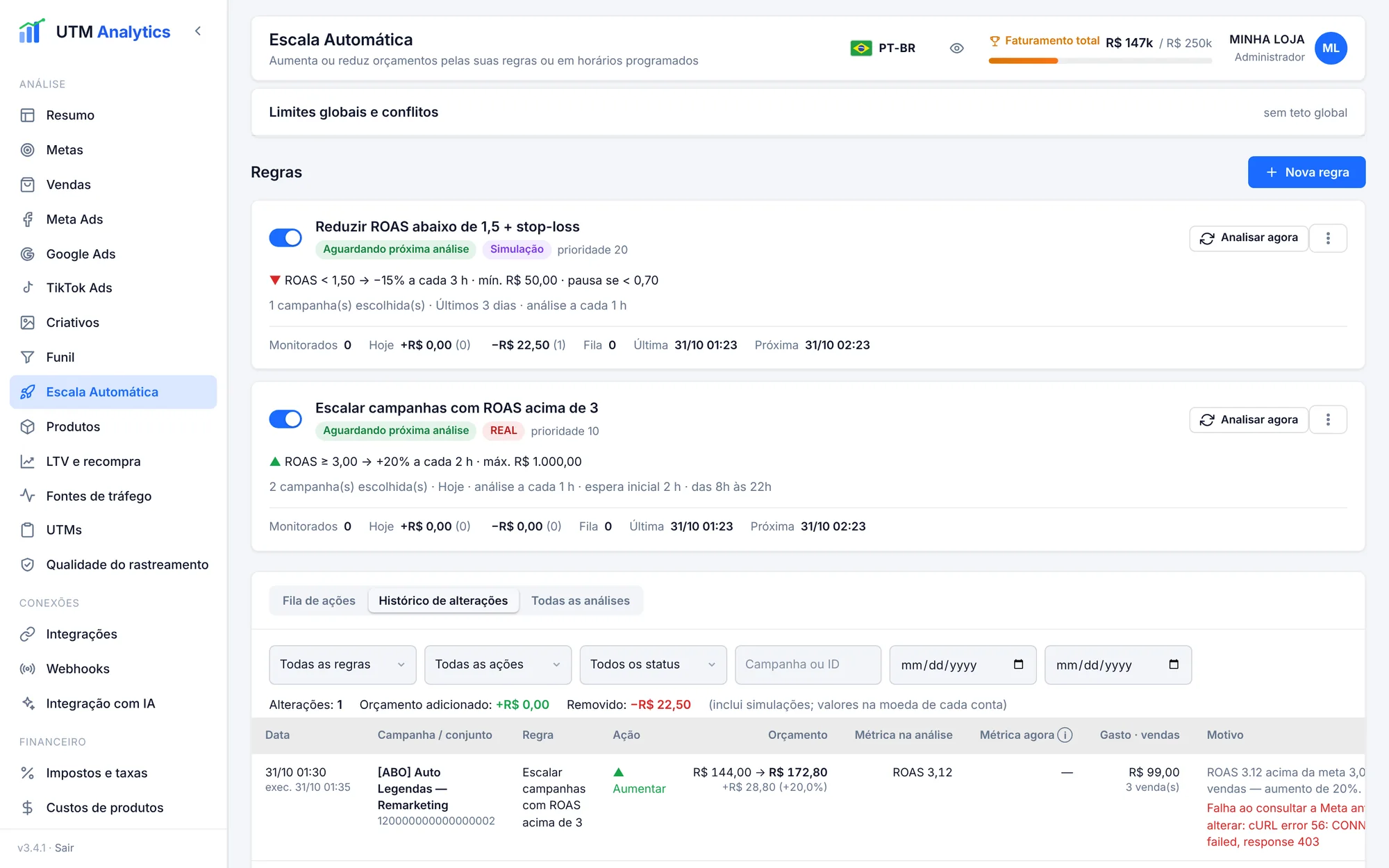
Task: Click Integração com IA sparkle icon
Action: pos(28,703)
